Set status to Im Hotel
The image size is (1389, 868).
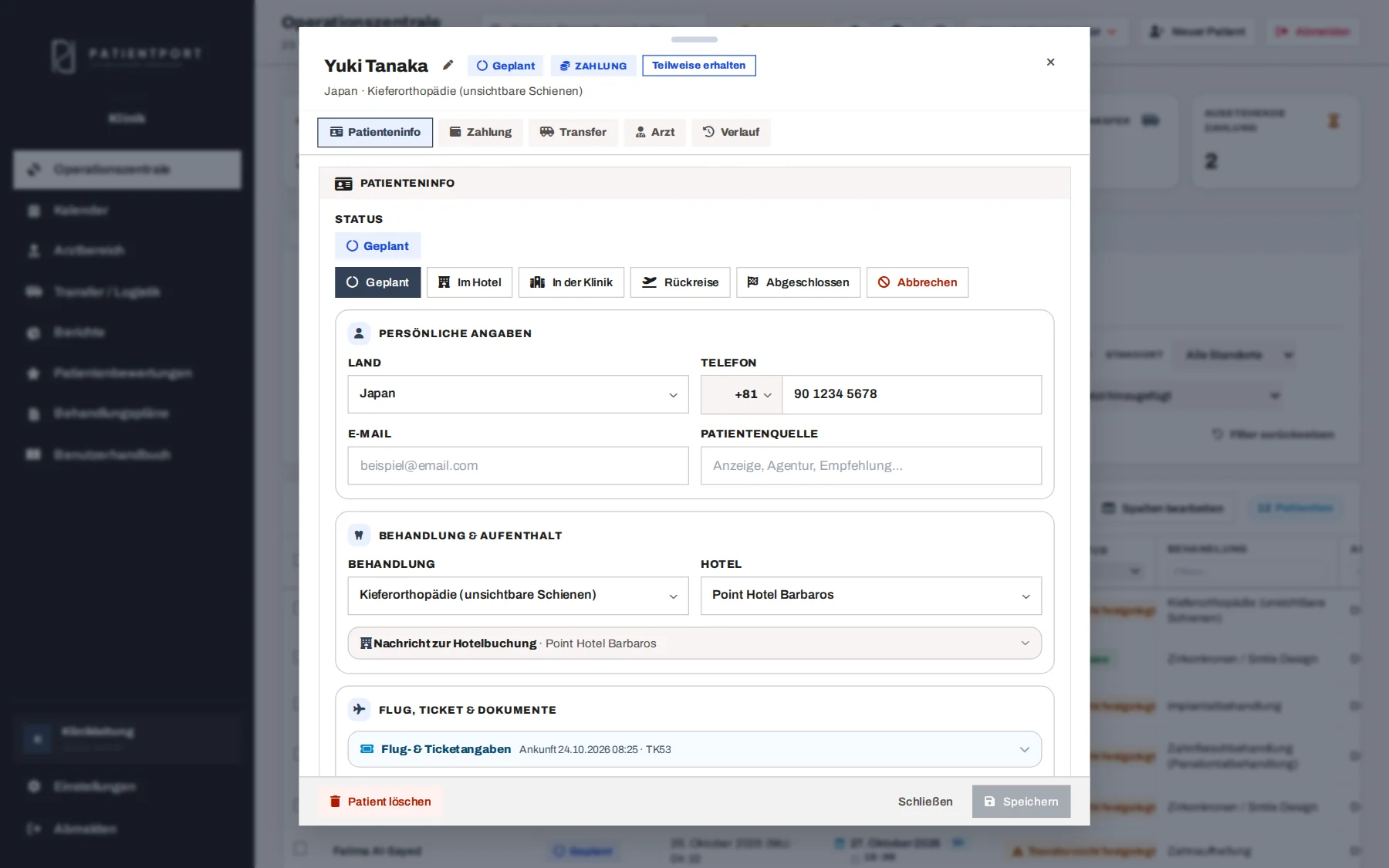[470, 282]
